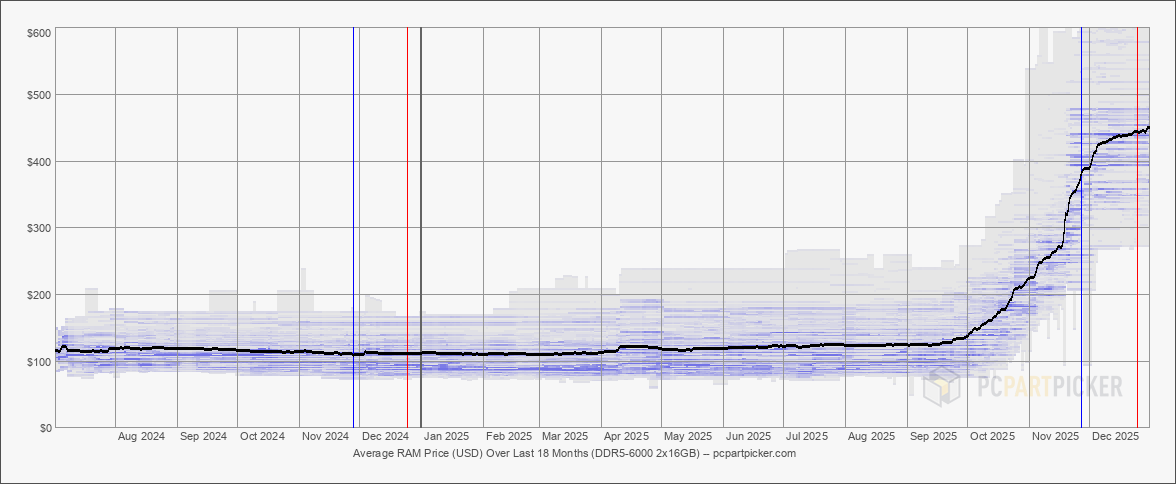Select the Dec 2024 x-axis label
Viewport: 1176px width, 484px height.
click(x=385, y=437)
